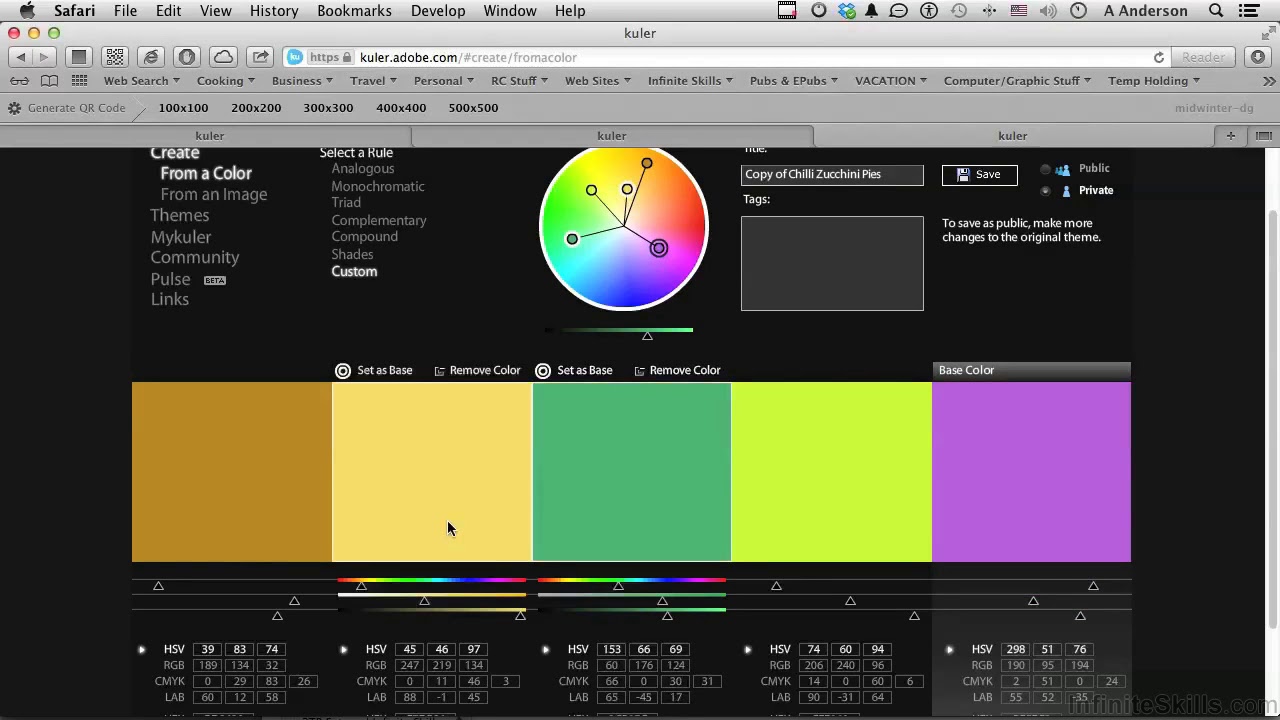Expand the purple swatch values disclosure triangle
The width and height of the screenshot is (1280, 720).
950,650
